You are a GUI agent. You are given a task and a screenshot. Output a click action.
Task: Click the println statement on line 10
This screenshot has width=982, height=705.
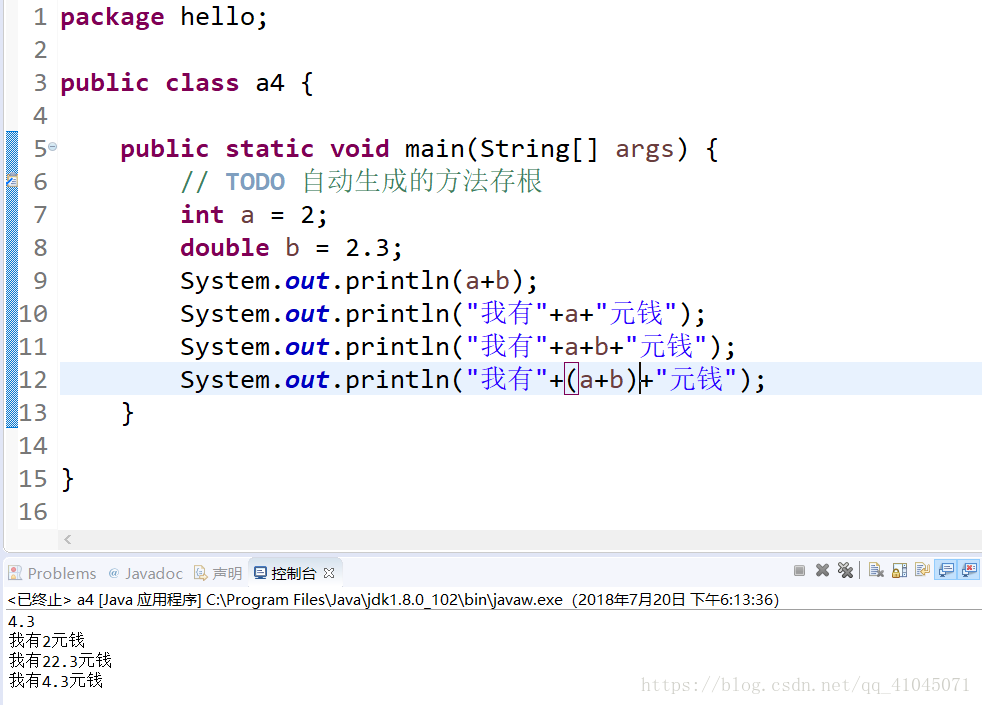(443, 314)
